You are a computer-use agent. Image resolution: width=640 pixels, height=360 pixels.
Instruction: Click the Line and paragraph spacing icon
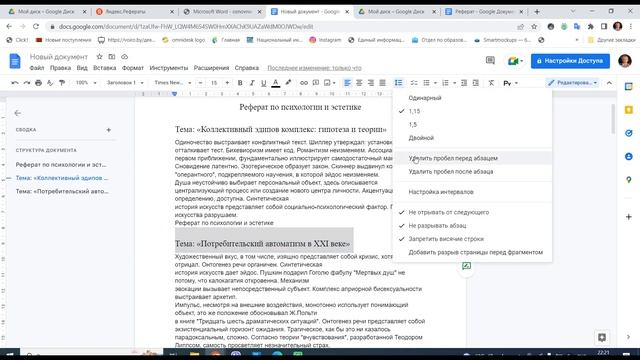click(x=398, y=83)
